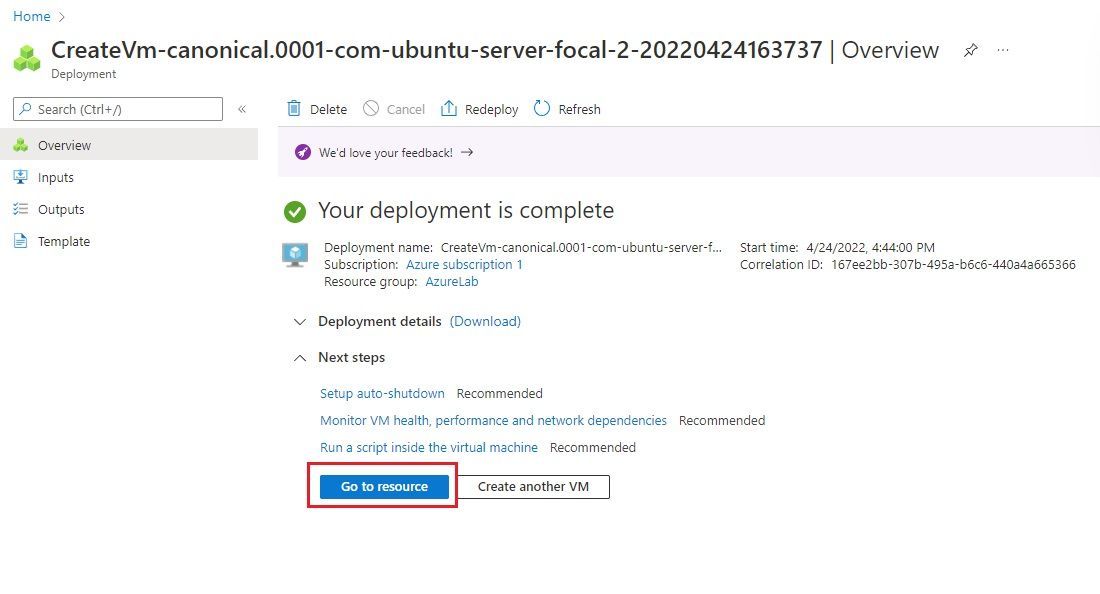The width and height of the screenshot is (1100, 594).
Task: Focus the Search (Ctrl+/) box
Action: coord(118,109)
